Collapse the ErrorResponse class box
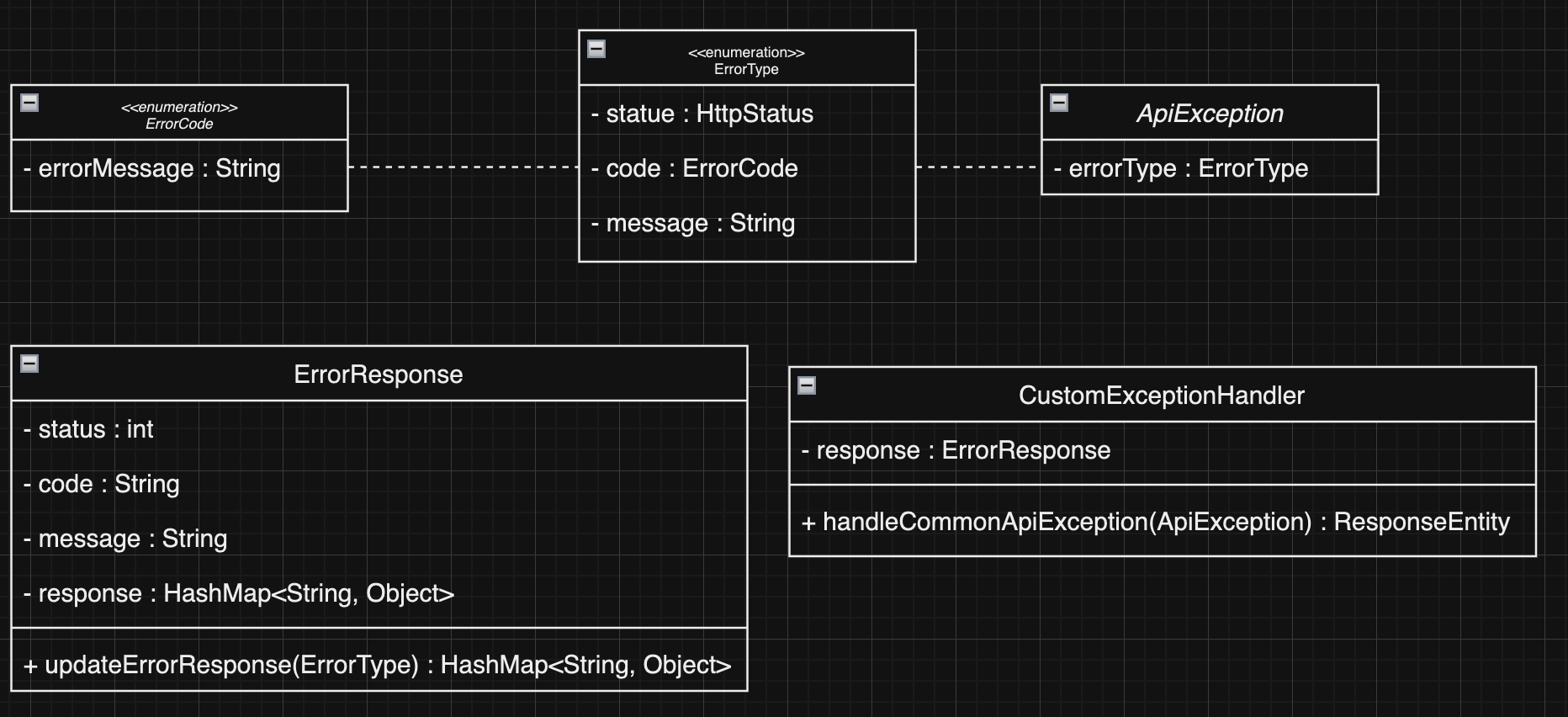This screenshot has height=717, width=1568. [29, 364]
